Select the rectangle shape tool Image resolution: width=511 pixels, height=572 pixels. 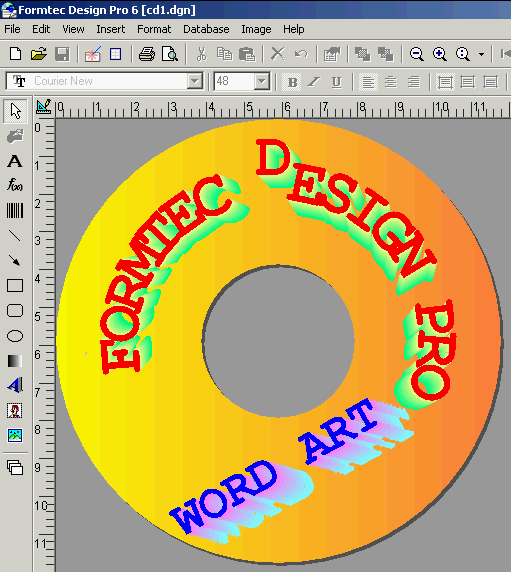(x=15, y=285)
